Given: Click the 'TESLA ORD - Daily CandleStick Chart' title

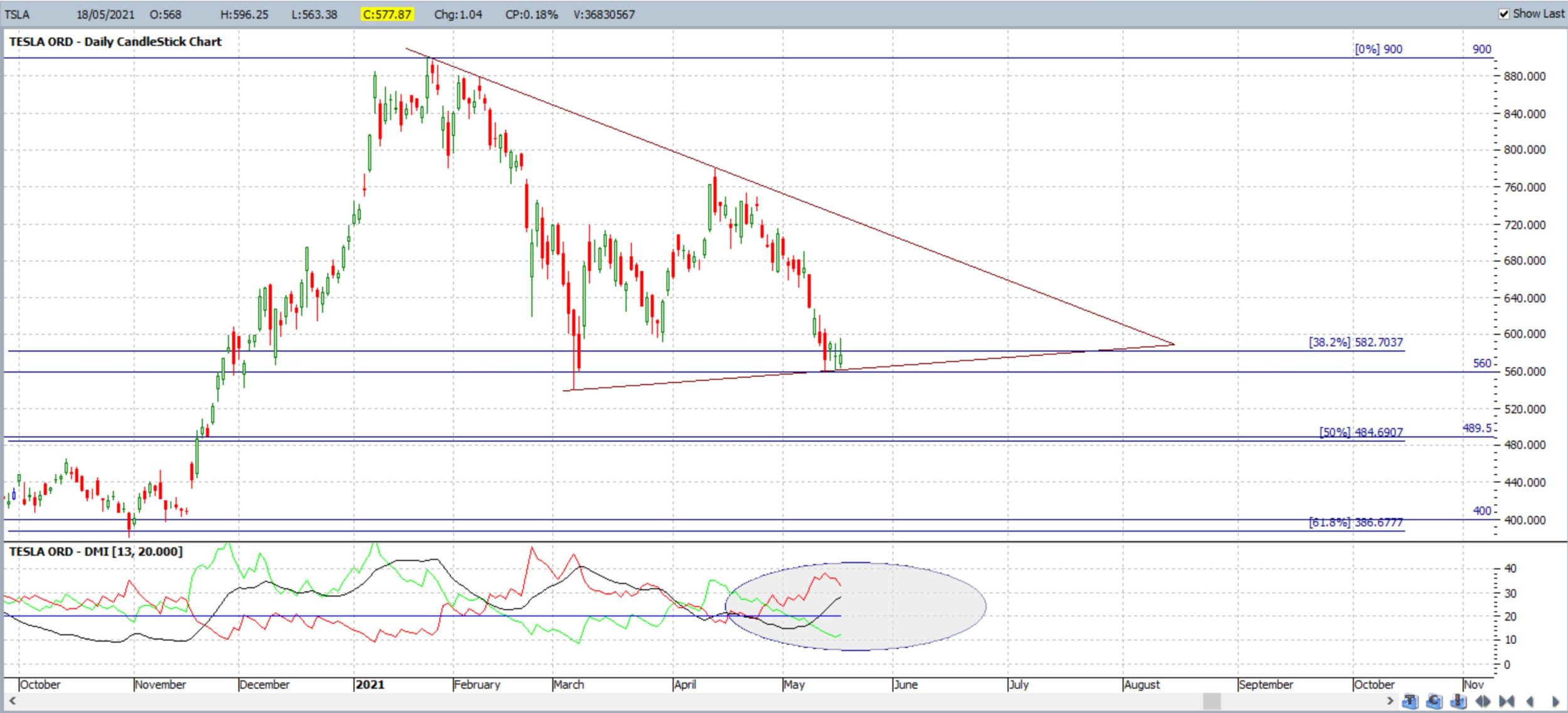Looking at the screenshot, I should pyautogui.click(x=115, y=42).
